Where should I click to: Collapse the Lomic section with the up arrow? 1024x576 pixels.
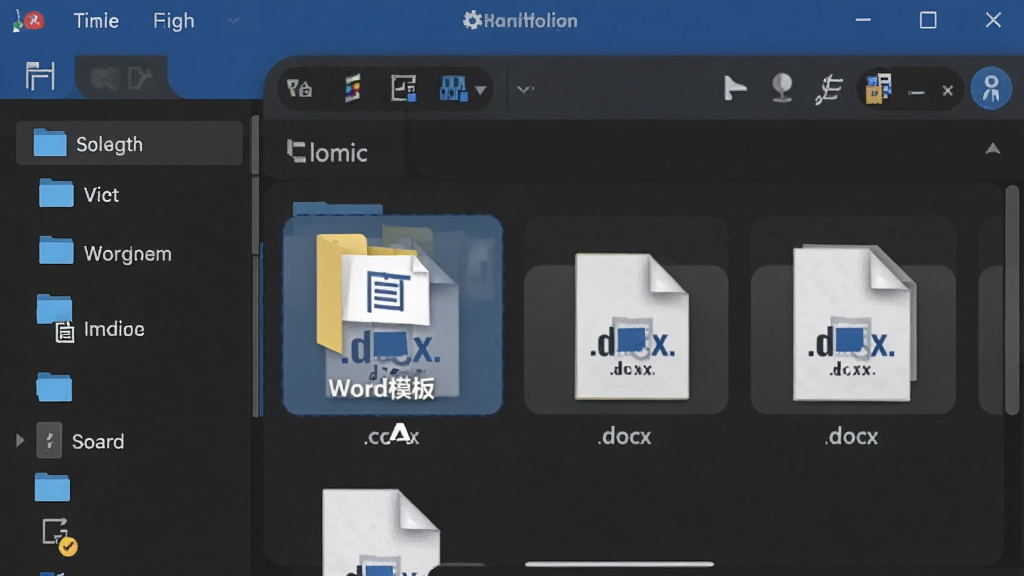993,150
